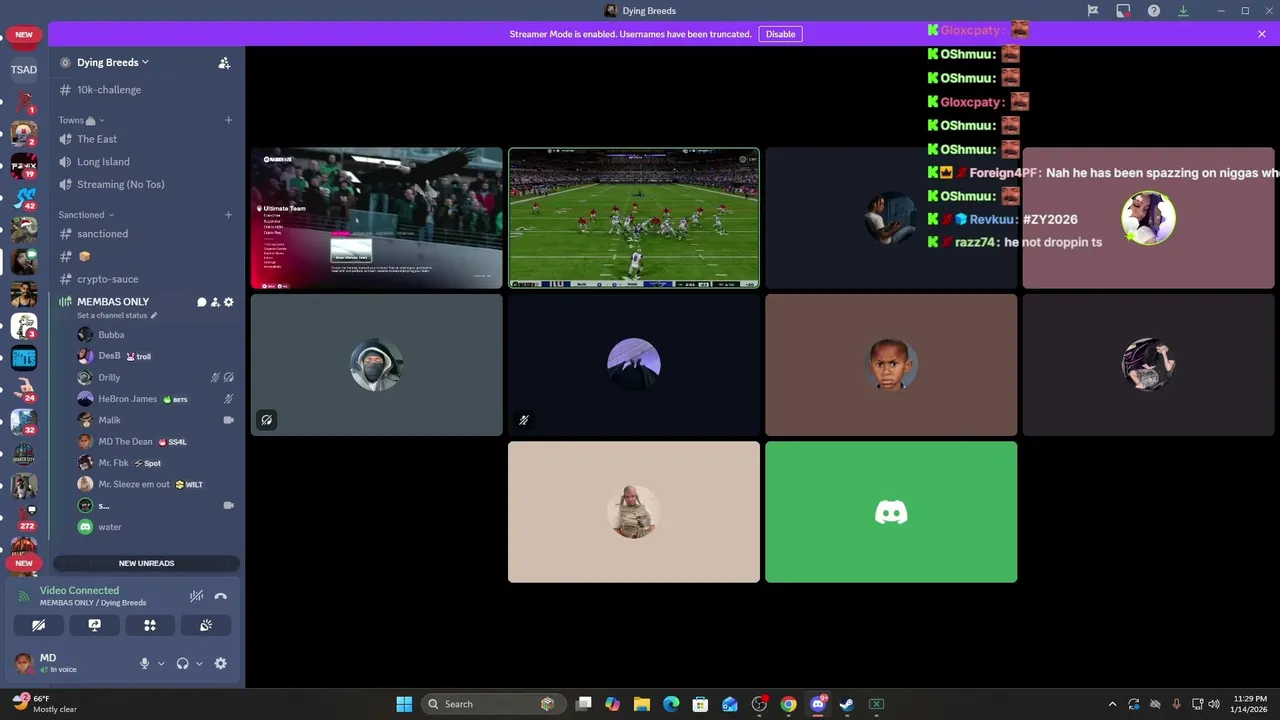The width and height of the screenshot is (1280, 720).
Task: Open the server icon with 272 badge
Action: pyautogui.click(x=24, y=517)
